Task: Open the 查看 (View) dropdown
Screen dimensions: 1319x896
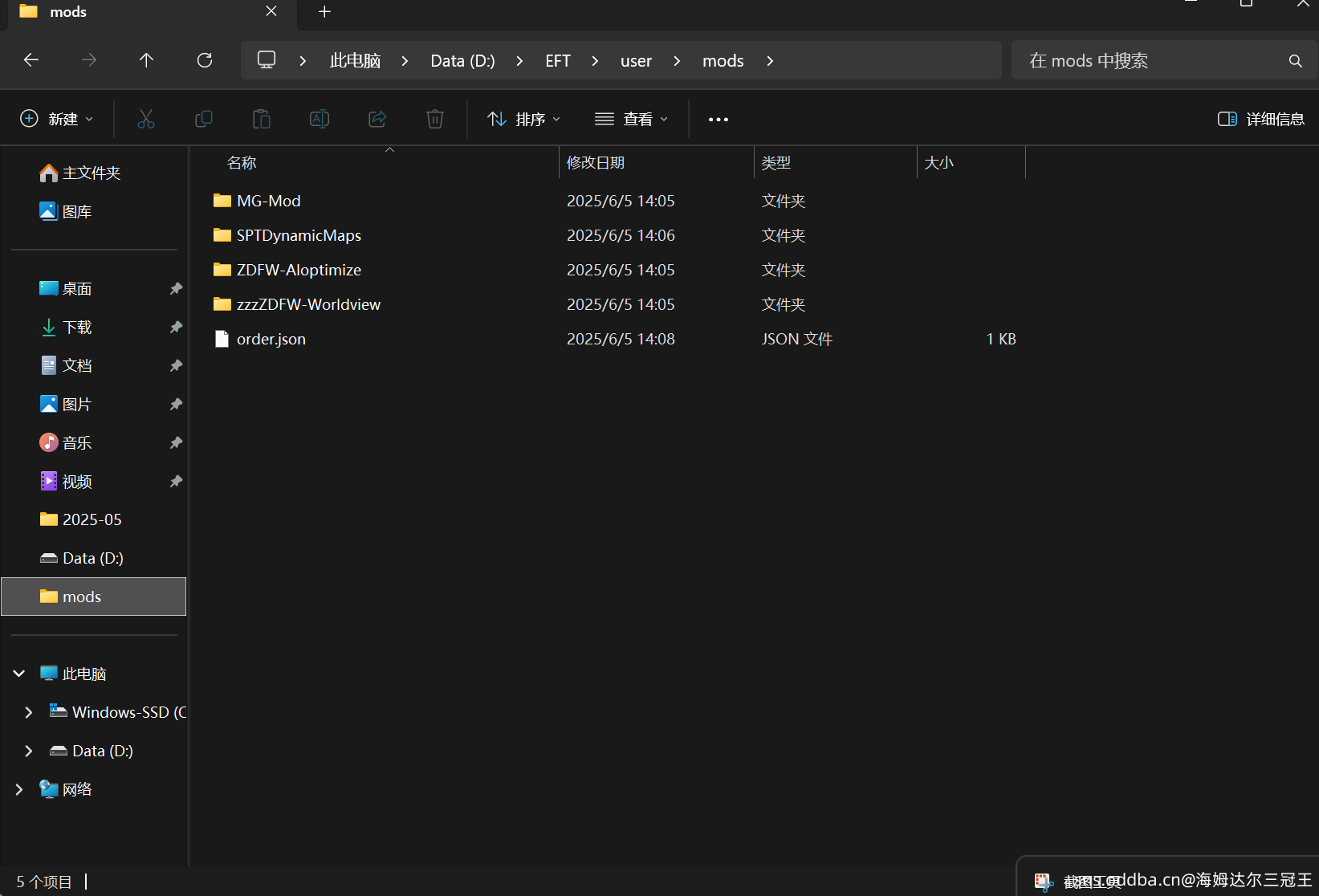Action: point(631,119)
